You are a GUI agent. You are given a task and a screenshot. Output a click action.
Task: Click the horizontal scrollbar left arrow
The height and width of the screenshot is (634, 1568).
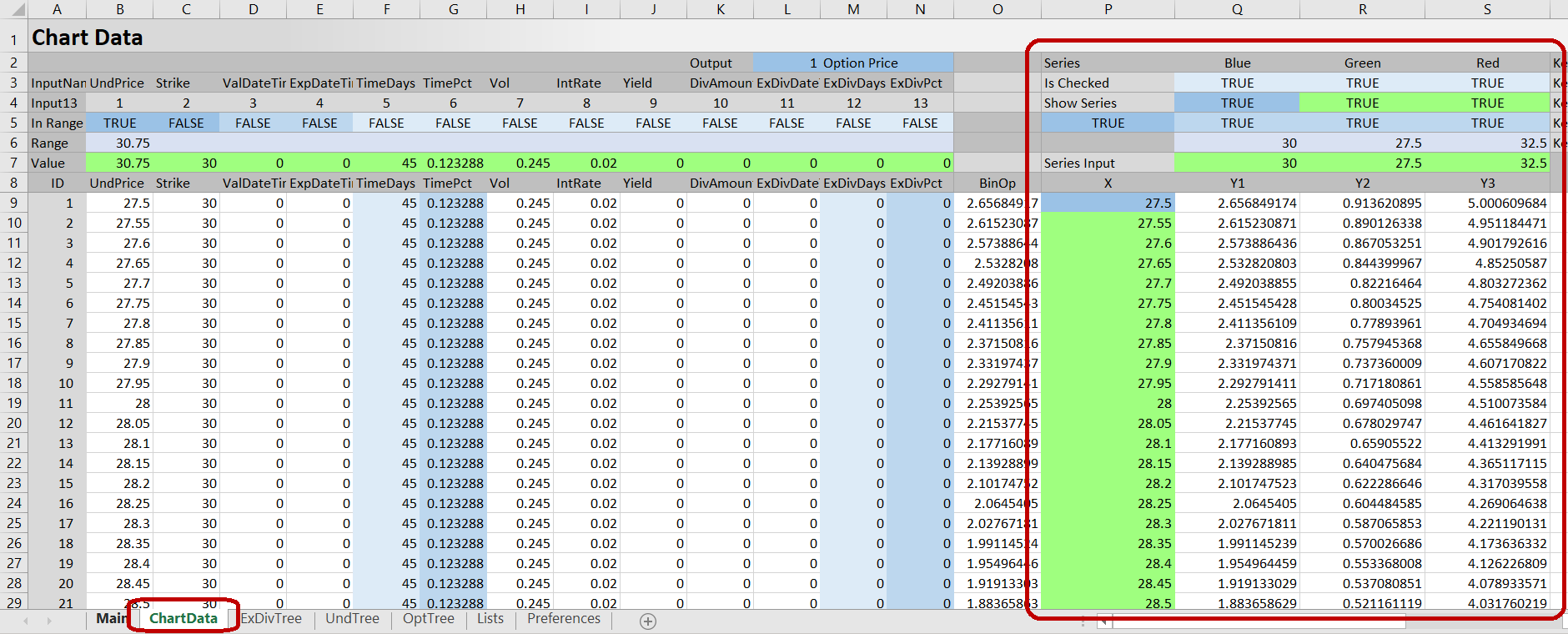(x=1104, y=621)
